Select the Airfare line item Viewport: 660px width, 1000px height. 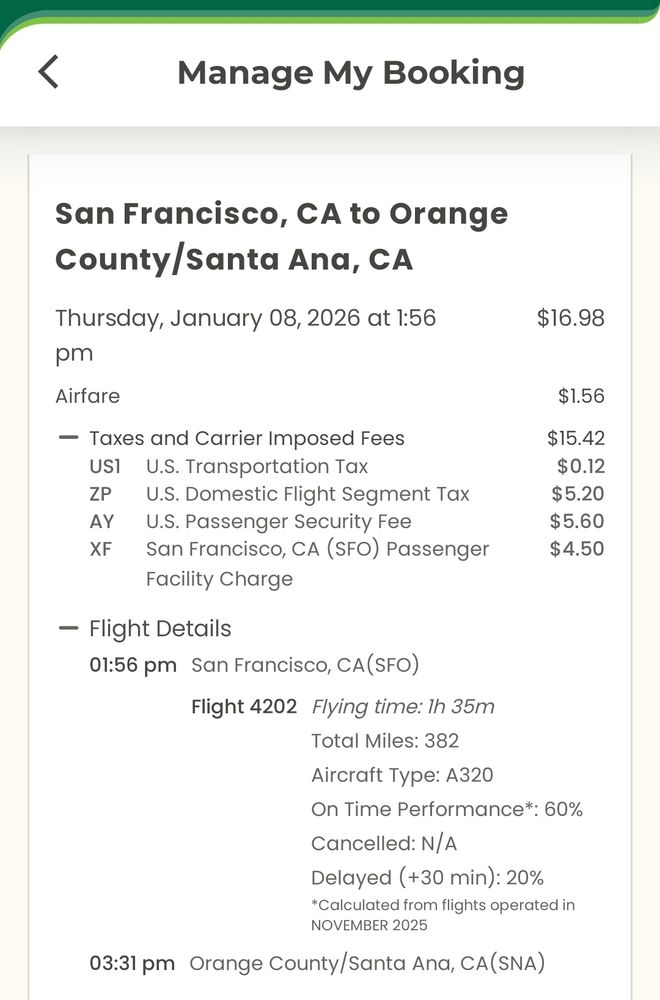click(x=88, y=396)
